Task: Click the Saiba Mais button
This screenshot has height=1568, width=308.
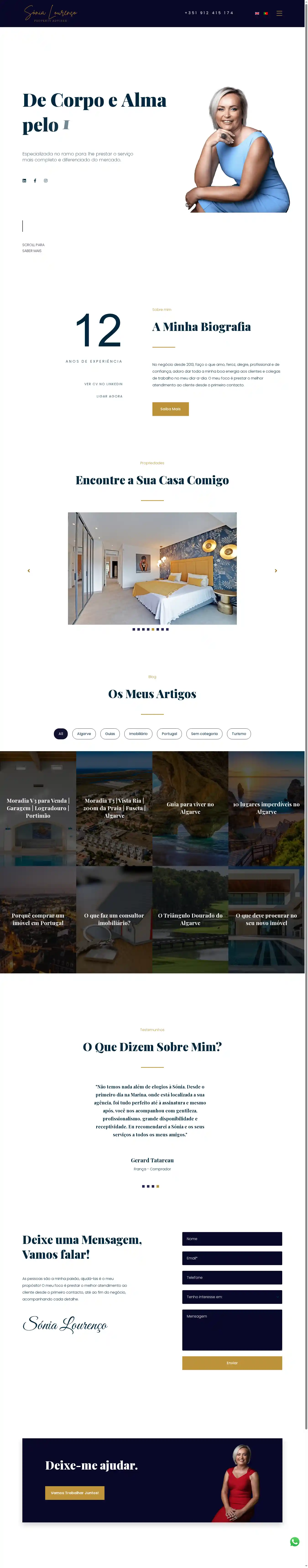Action: (x=170, y=409)
